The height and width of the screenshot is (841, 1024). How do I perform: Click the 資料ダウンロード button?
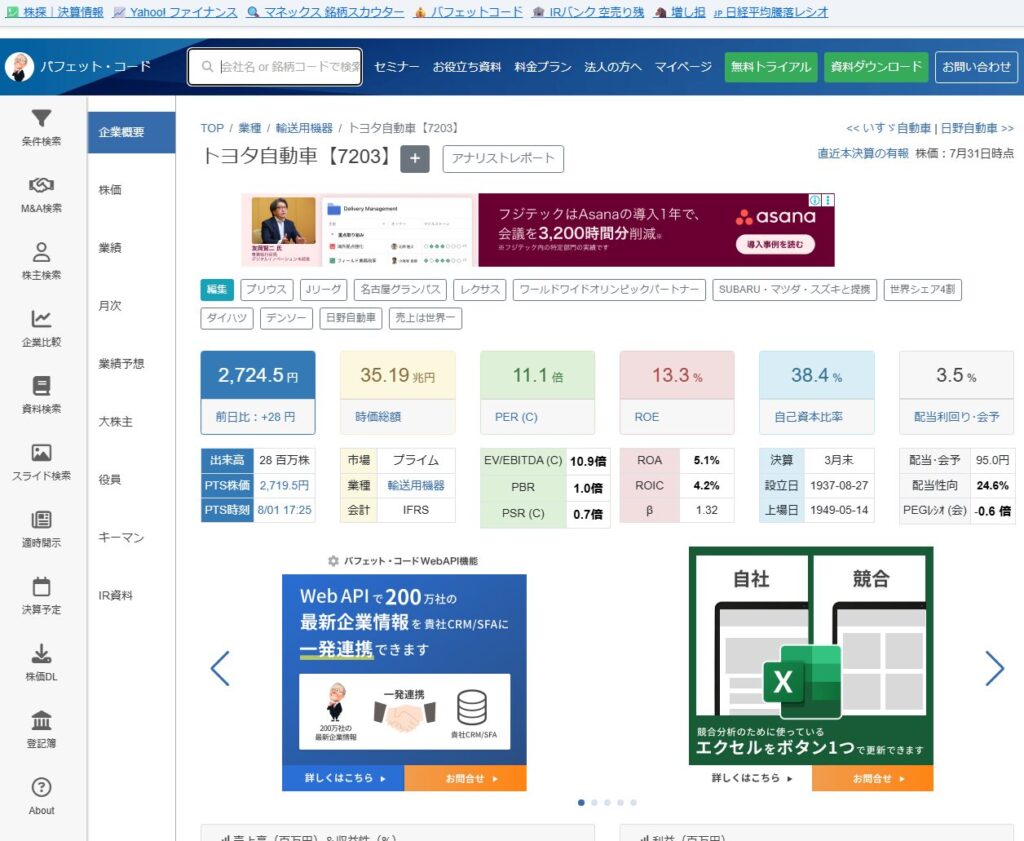click(876, 67)
